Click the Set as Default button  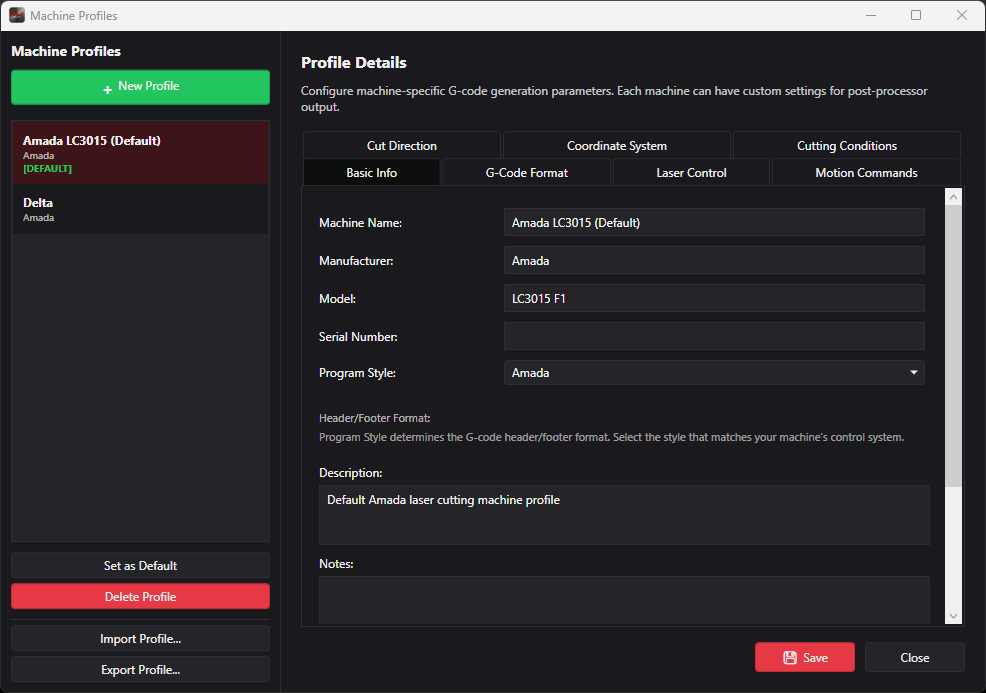tap(140, 565)
